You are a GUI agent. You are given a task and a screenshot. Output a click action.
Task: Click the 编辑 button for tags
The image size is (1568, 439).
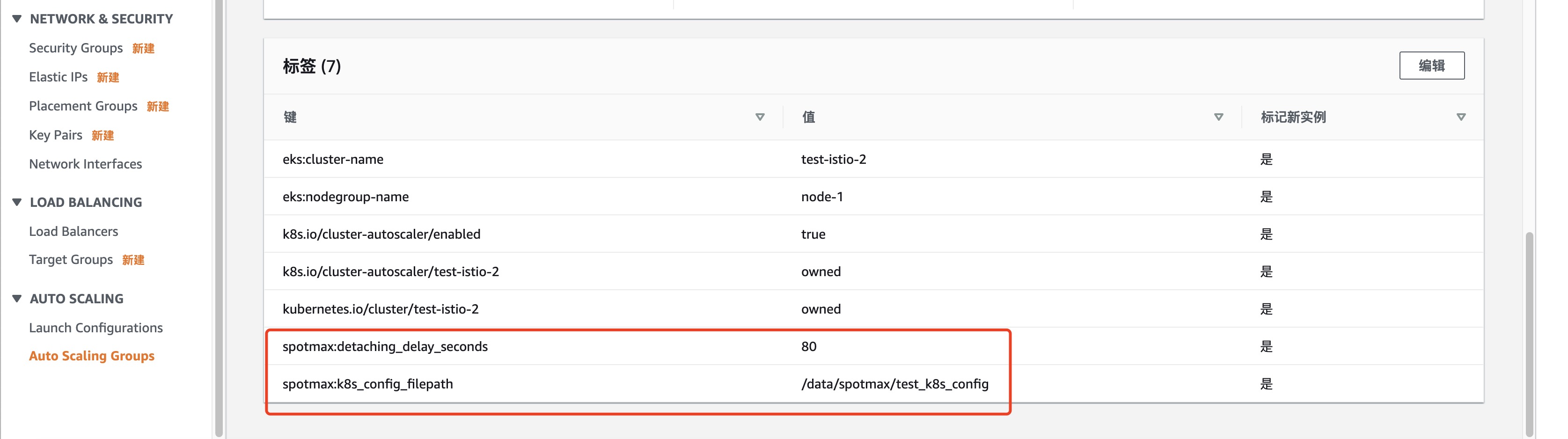tap(1432, 66)
